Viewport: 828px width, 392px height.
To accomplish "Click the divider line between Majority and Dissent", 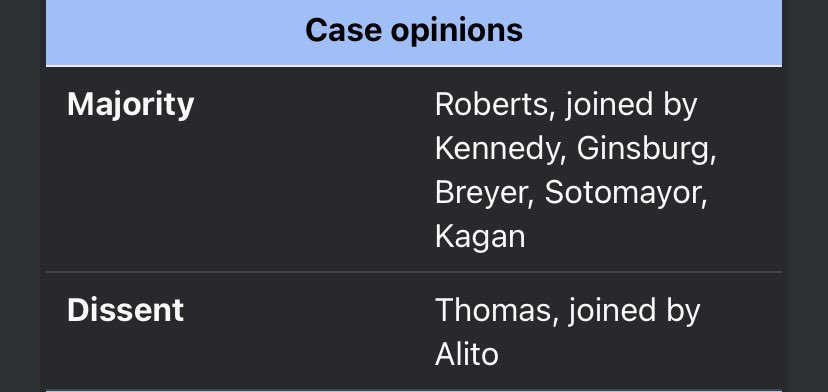I will [x=413, y=272].
